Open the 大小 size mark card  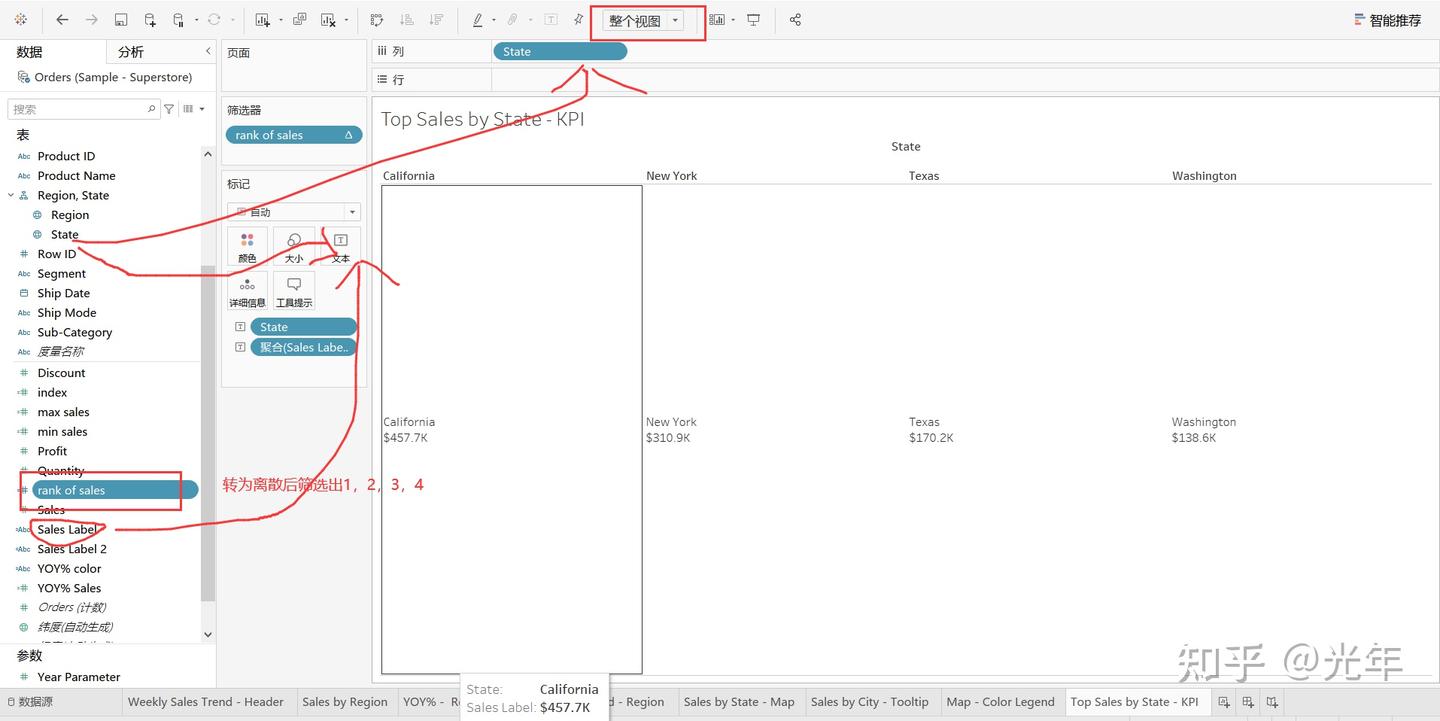[294, 247]
